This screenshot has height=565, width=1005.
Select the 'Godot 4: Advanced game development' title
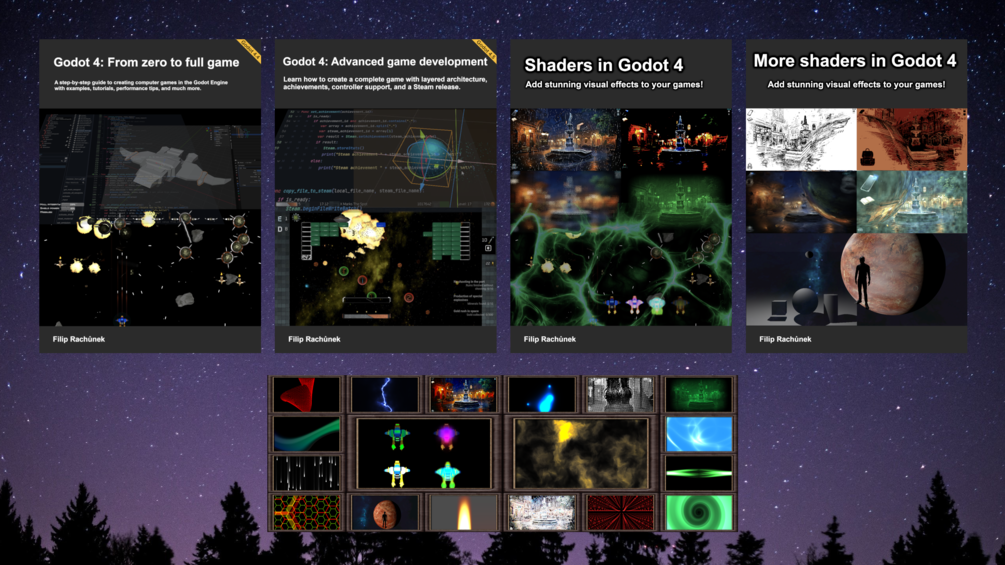click(385, 61)
